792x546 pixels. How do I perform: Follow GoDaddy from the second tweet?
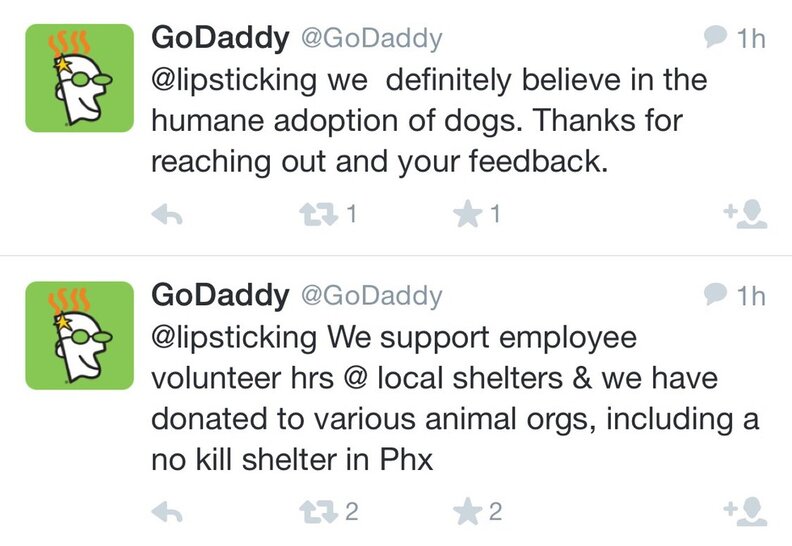click(744, 512)
